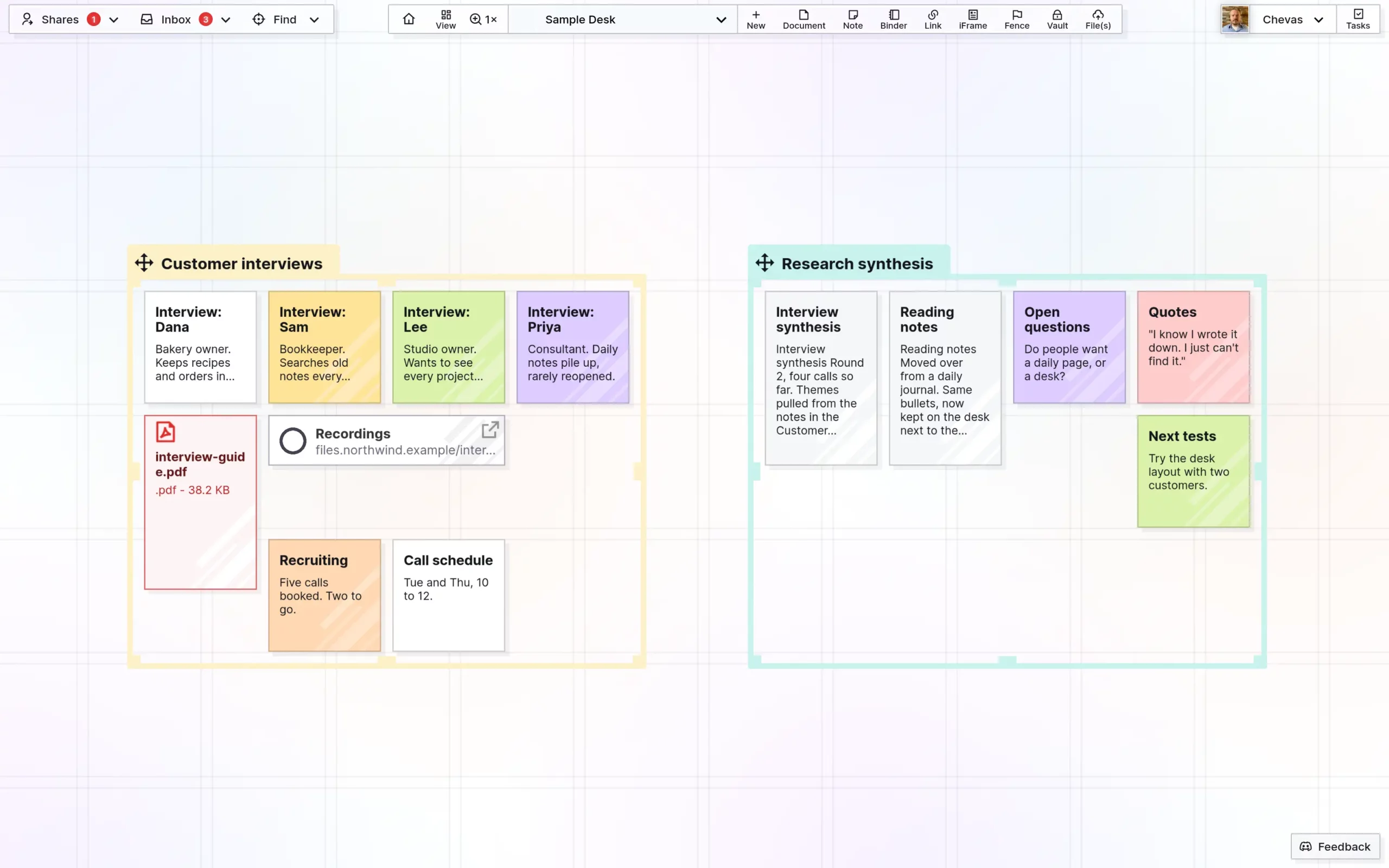Expand the Inbox dropdown chevron
Screen dimensions: 1389x868
[x=226, y=20]
